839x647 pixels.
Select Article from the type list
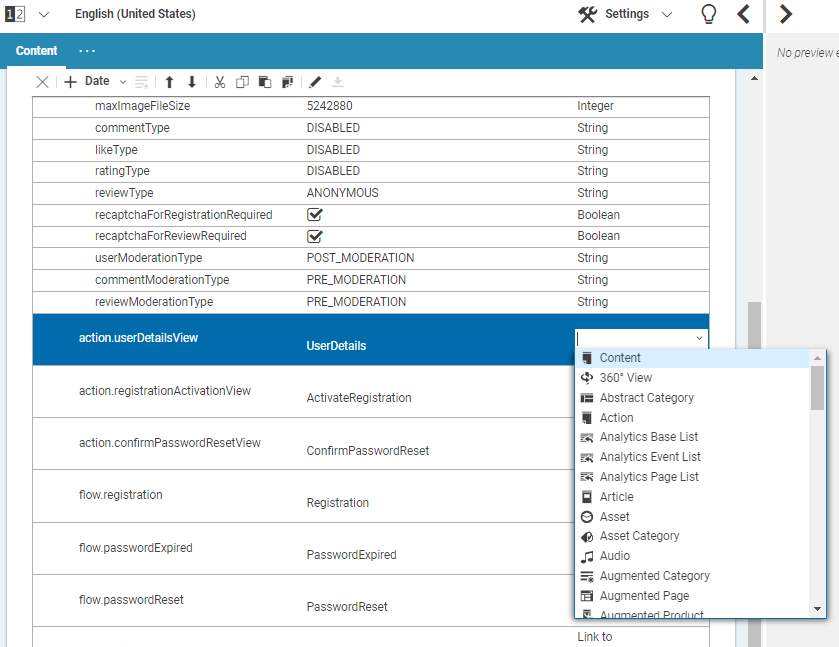tap(616, 497)
